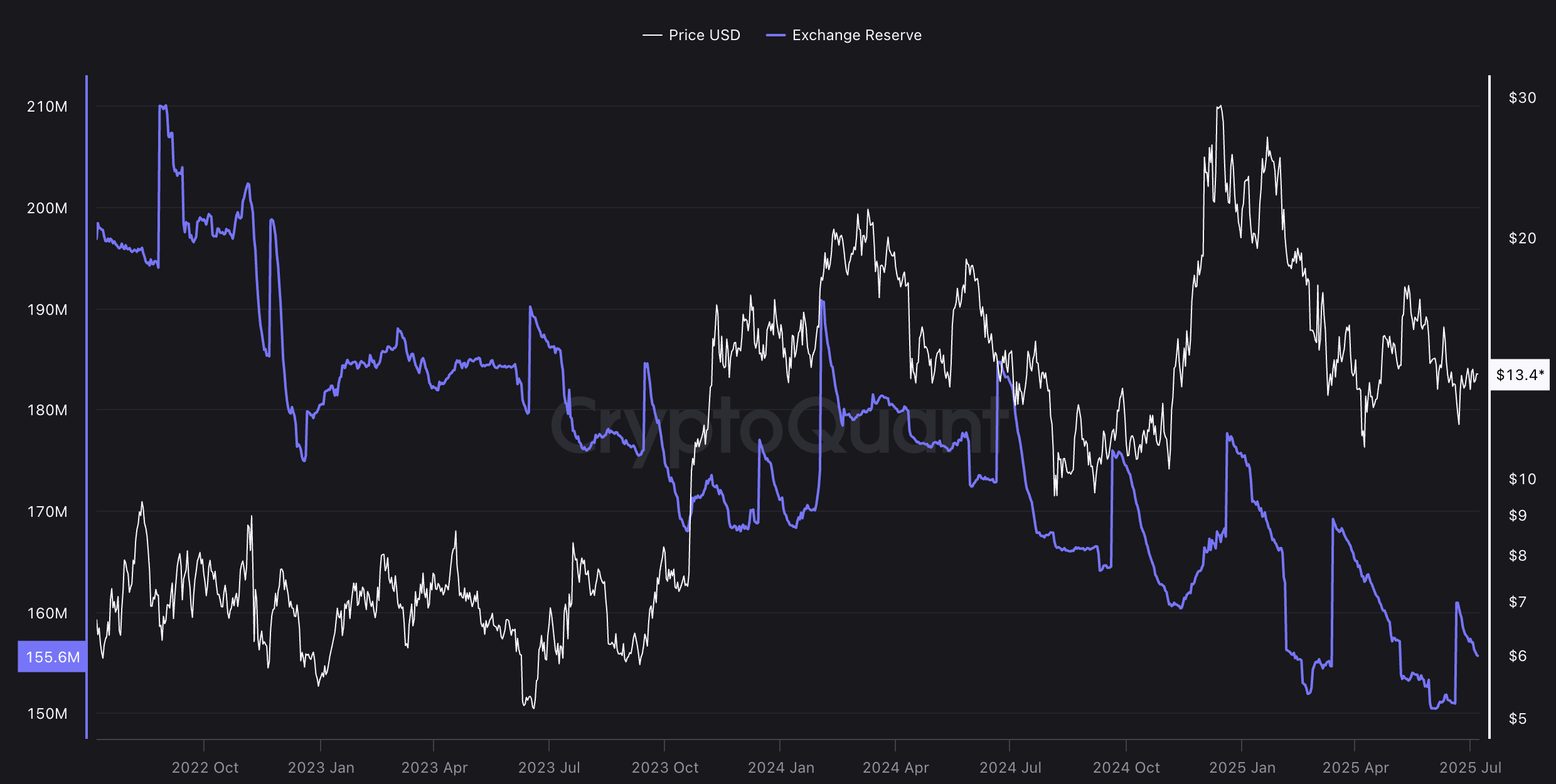
Task: Click the 2023 Apr date label
Action: click(434, 768)
